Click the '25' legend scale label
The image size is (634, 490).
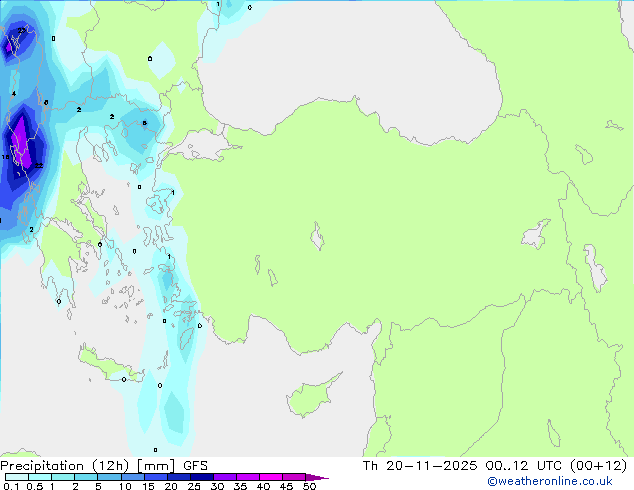coord(194,486)
